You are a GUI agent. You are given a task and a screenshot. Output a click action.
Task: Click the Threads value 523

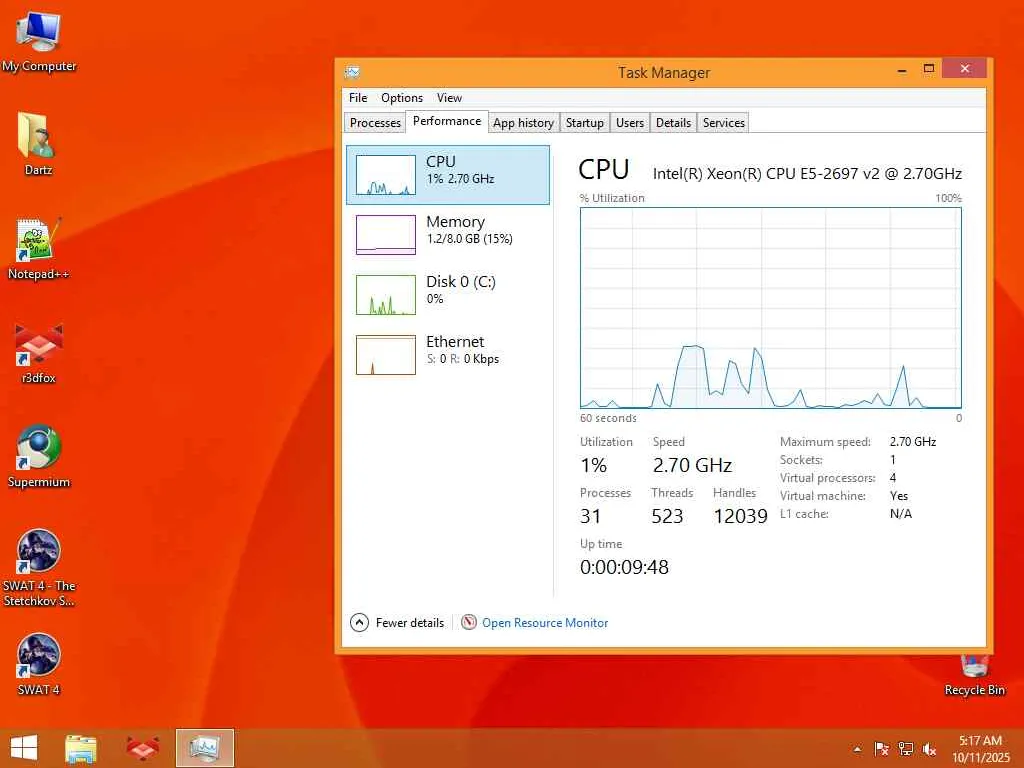coord(667,516)
